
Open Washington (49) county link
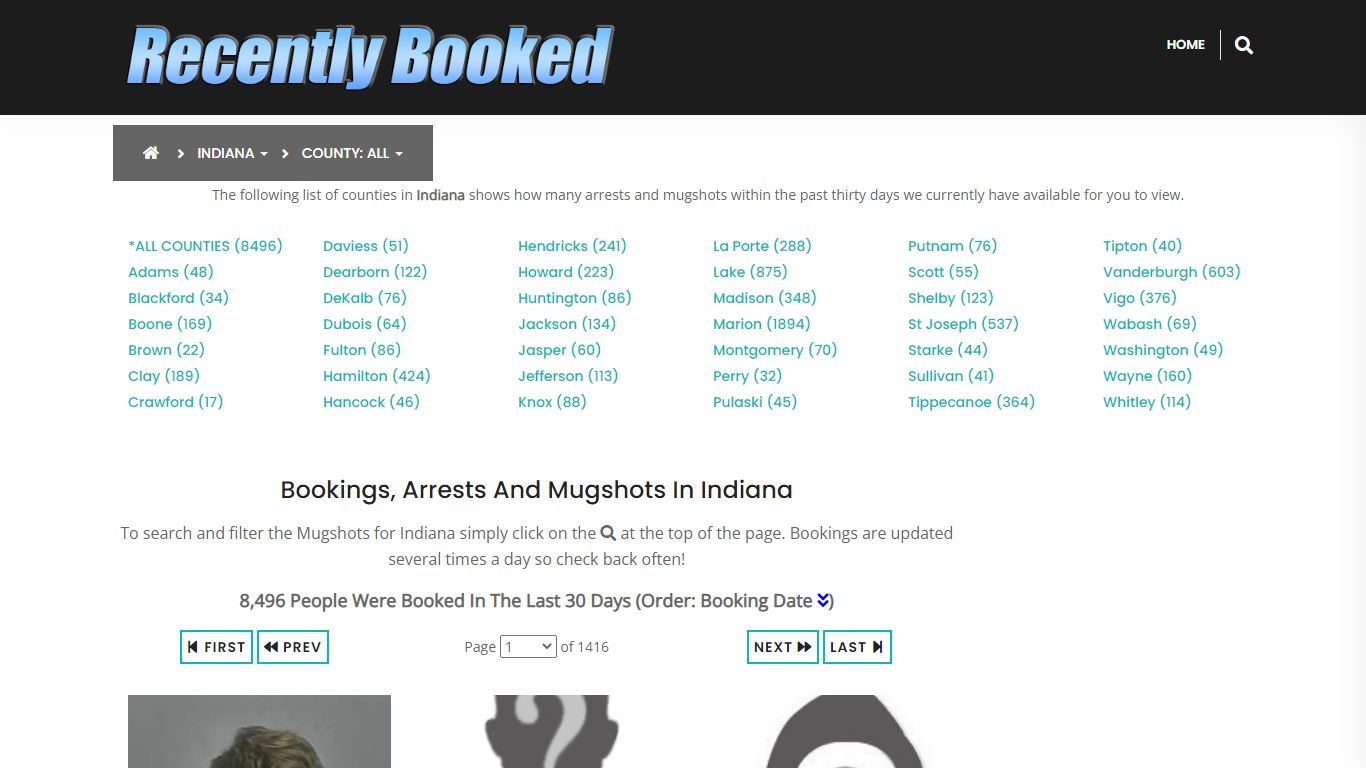pos(1163,350)
